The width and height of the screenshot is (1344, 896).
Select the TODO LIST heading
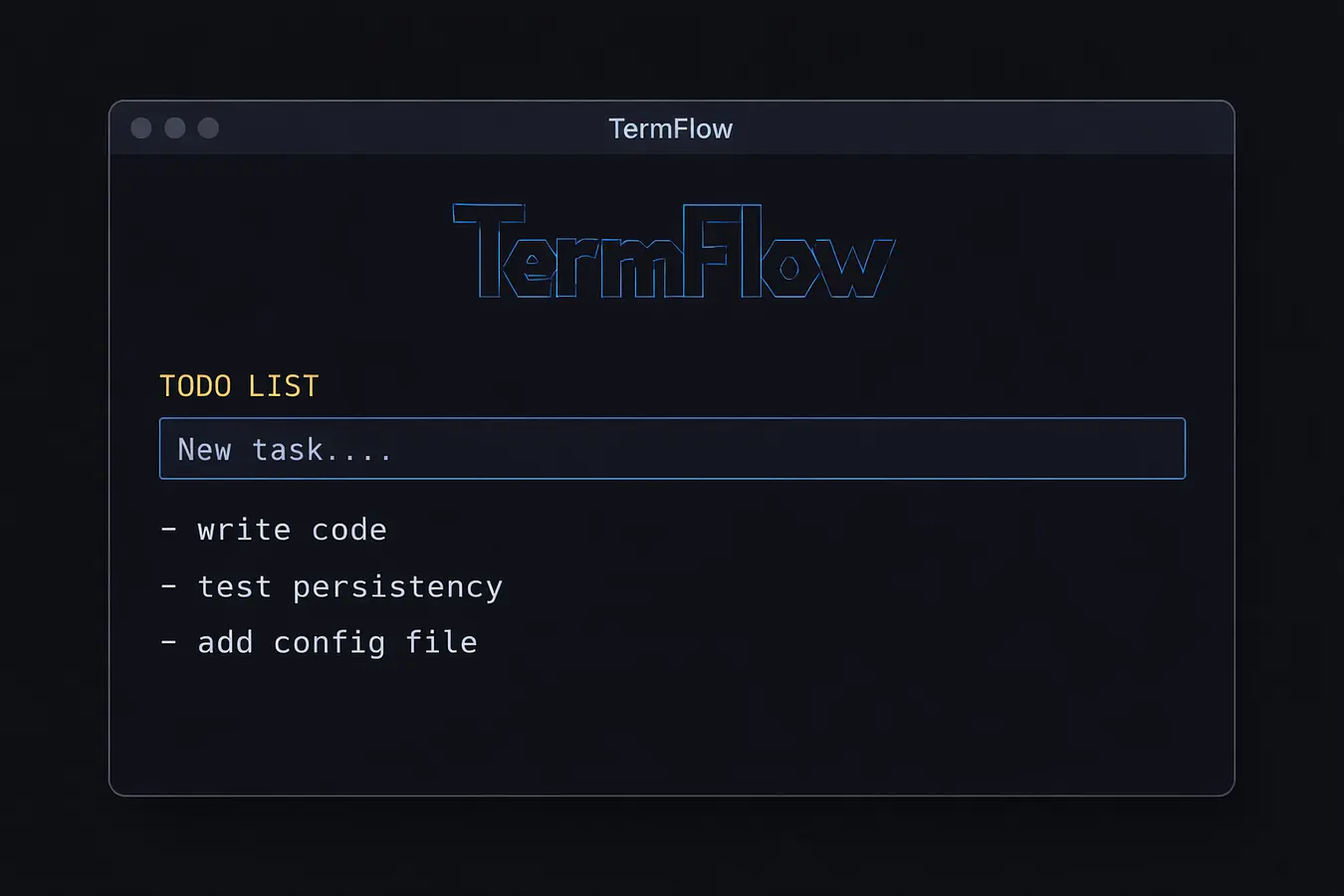[x=239, y=385]
